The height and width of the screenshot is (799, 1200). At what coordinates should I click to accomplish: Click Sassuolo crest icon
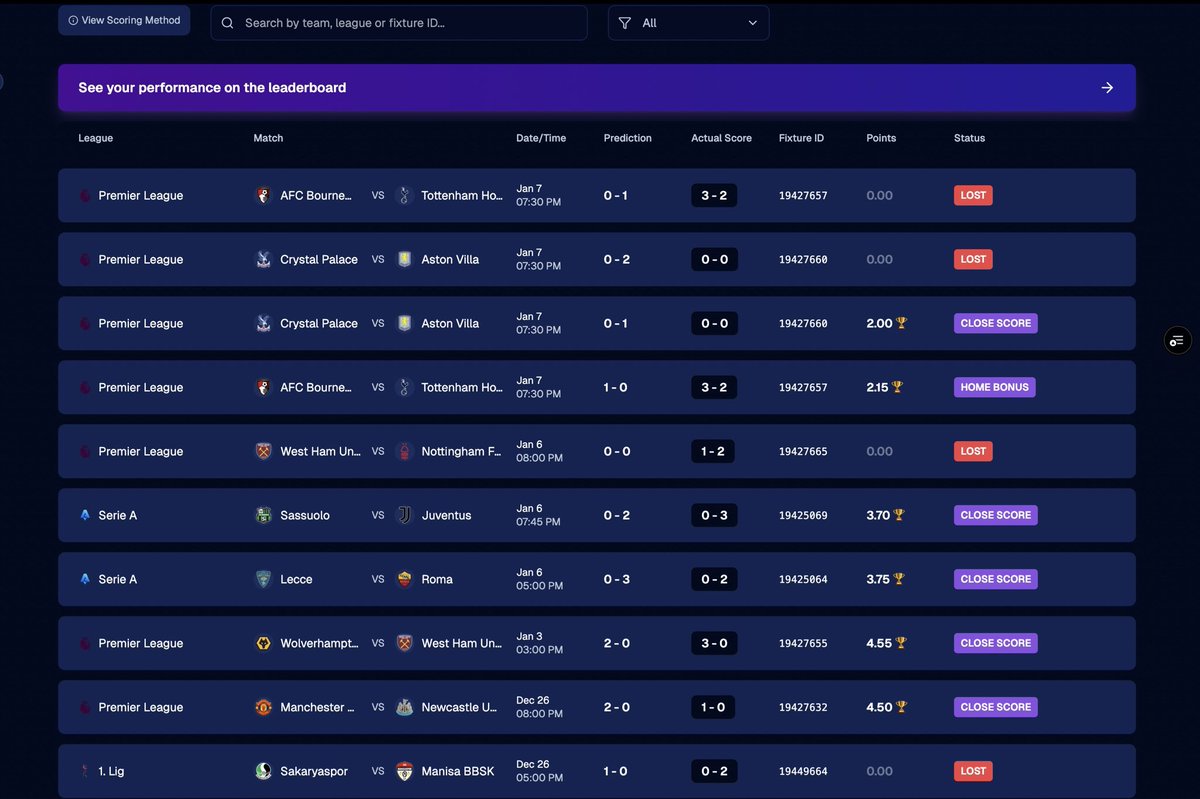click(x=264, y=515)
